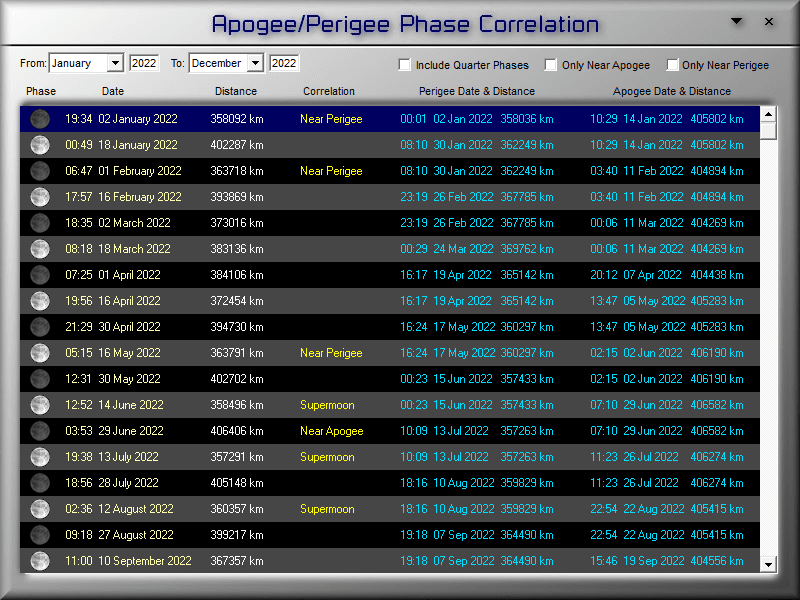Click the To year input field
800x600 pixels.
coord(284,63)
